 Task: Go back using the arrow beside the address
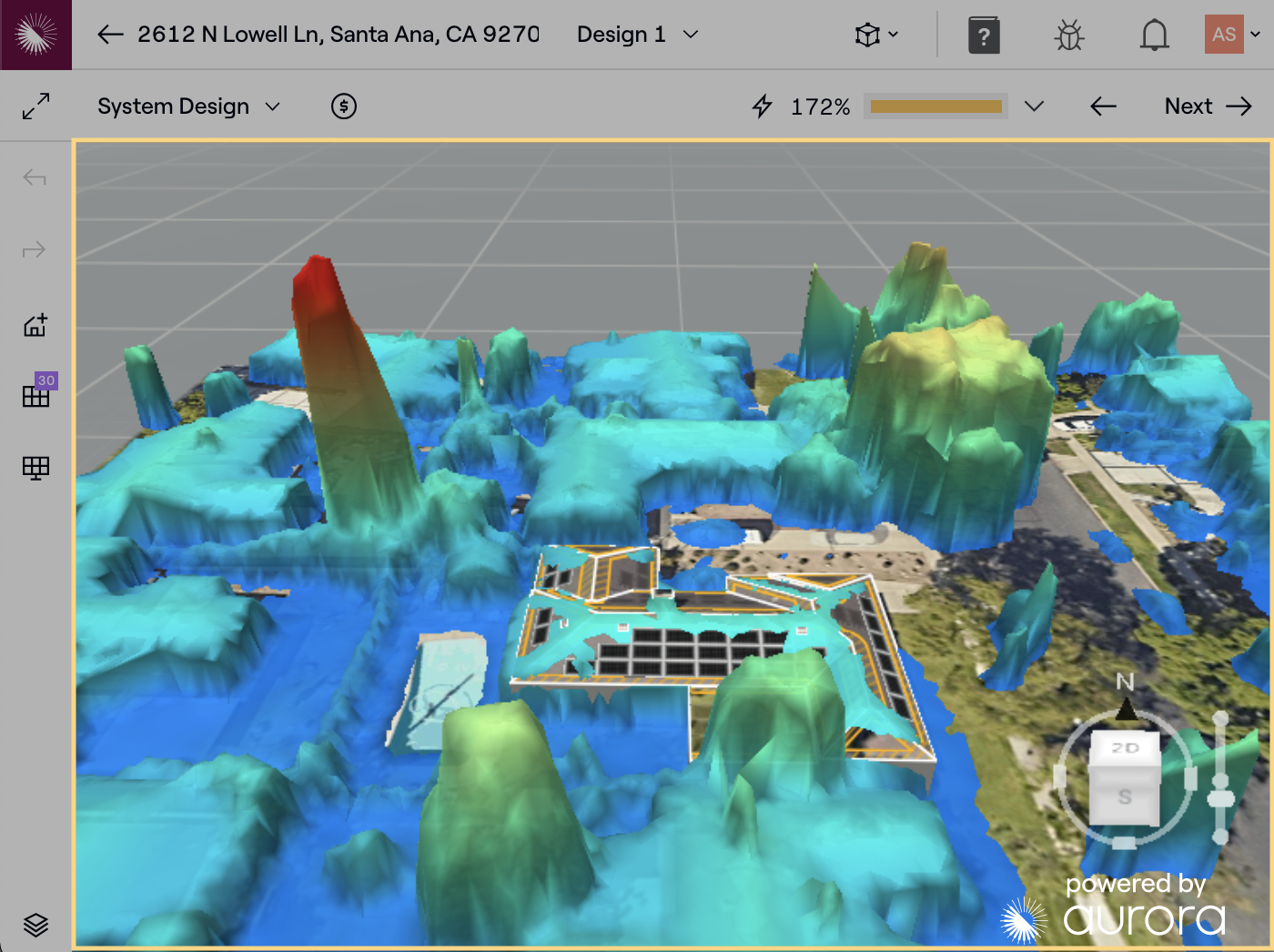pos(109,35)
